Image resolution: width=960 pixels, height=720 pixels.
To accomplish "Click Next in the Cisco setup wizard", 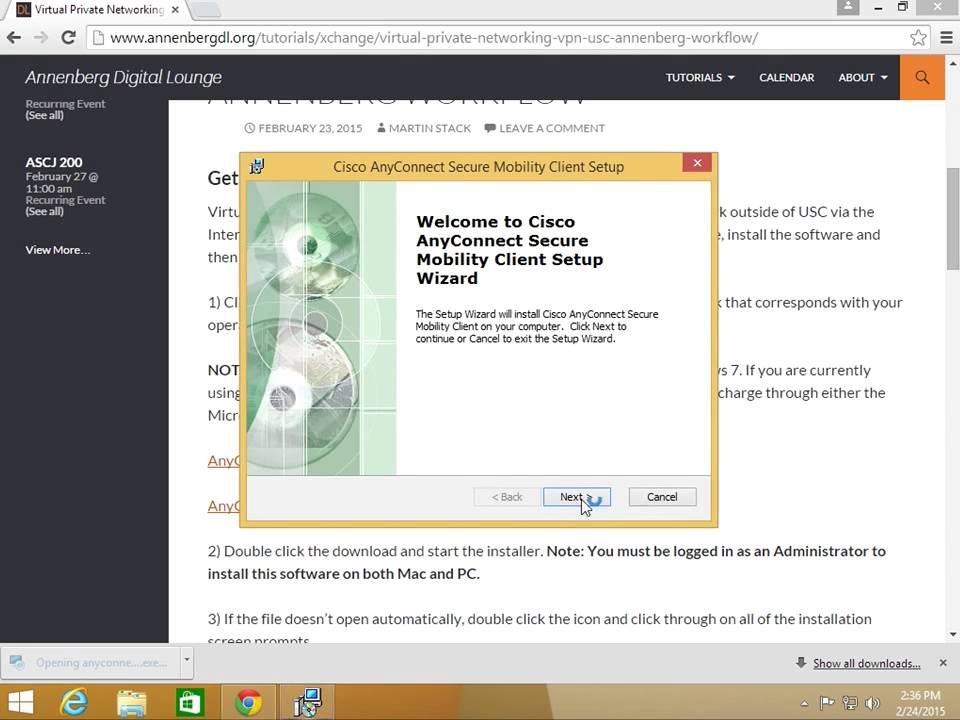I will tap(576, 497).
